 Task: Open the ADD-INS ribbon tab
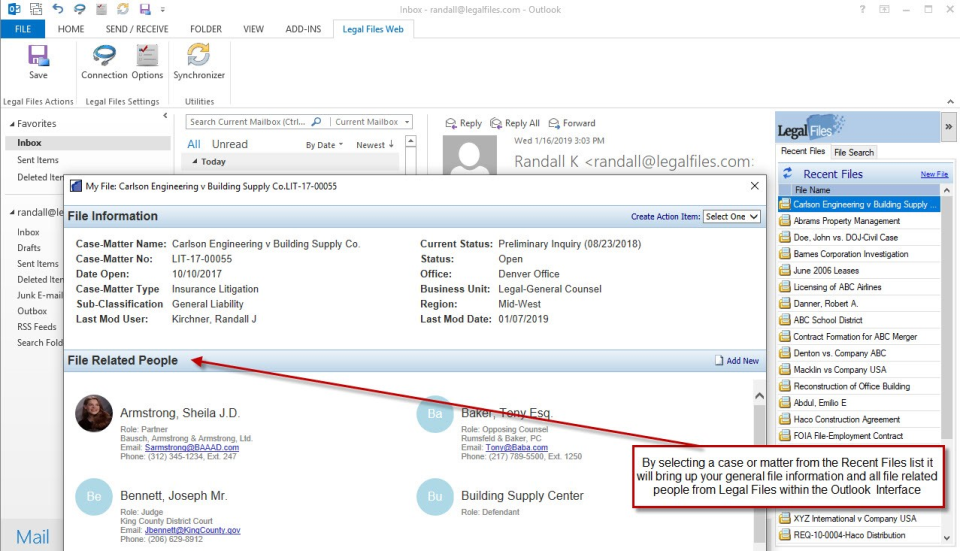coord(303,29)
